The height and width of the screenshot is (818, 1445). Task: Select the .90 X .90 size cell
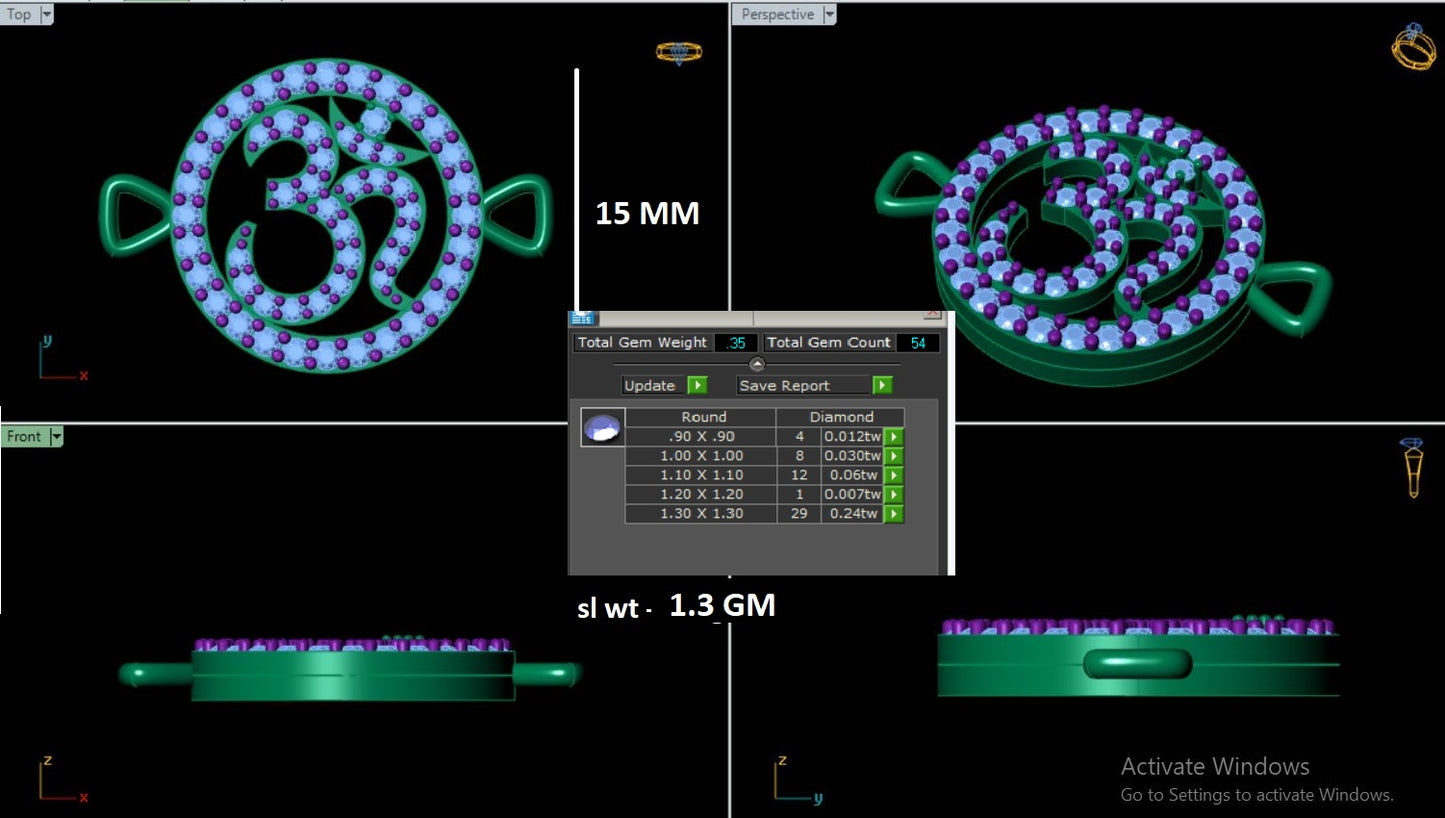[x=701, y=436]
